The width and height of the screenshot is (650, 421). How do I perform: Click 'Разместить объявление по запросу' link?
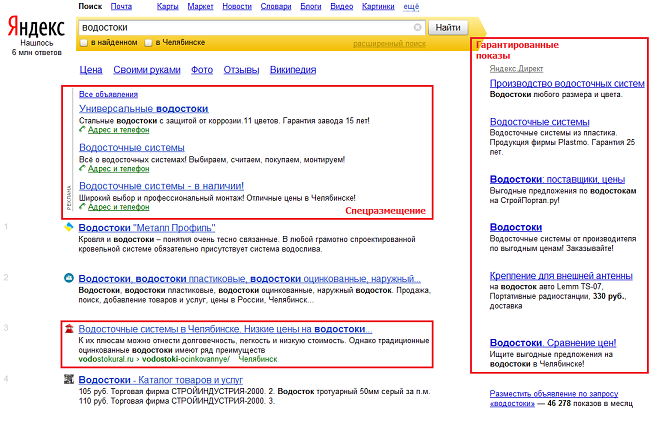click(554, 398)
